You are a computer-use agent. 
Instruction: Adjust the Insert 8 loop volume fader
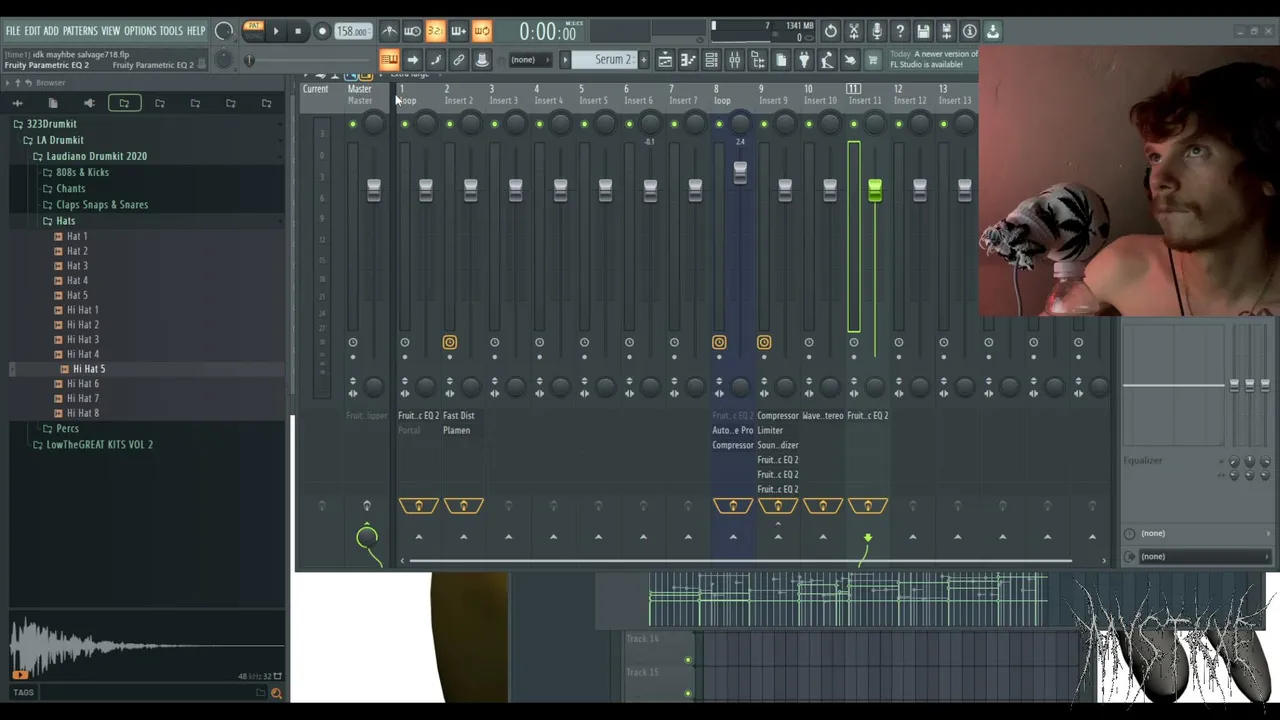(x=740, y=173)
